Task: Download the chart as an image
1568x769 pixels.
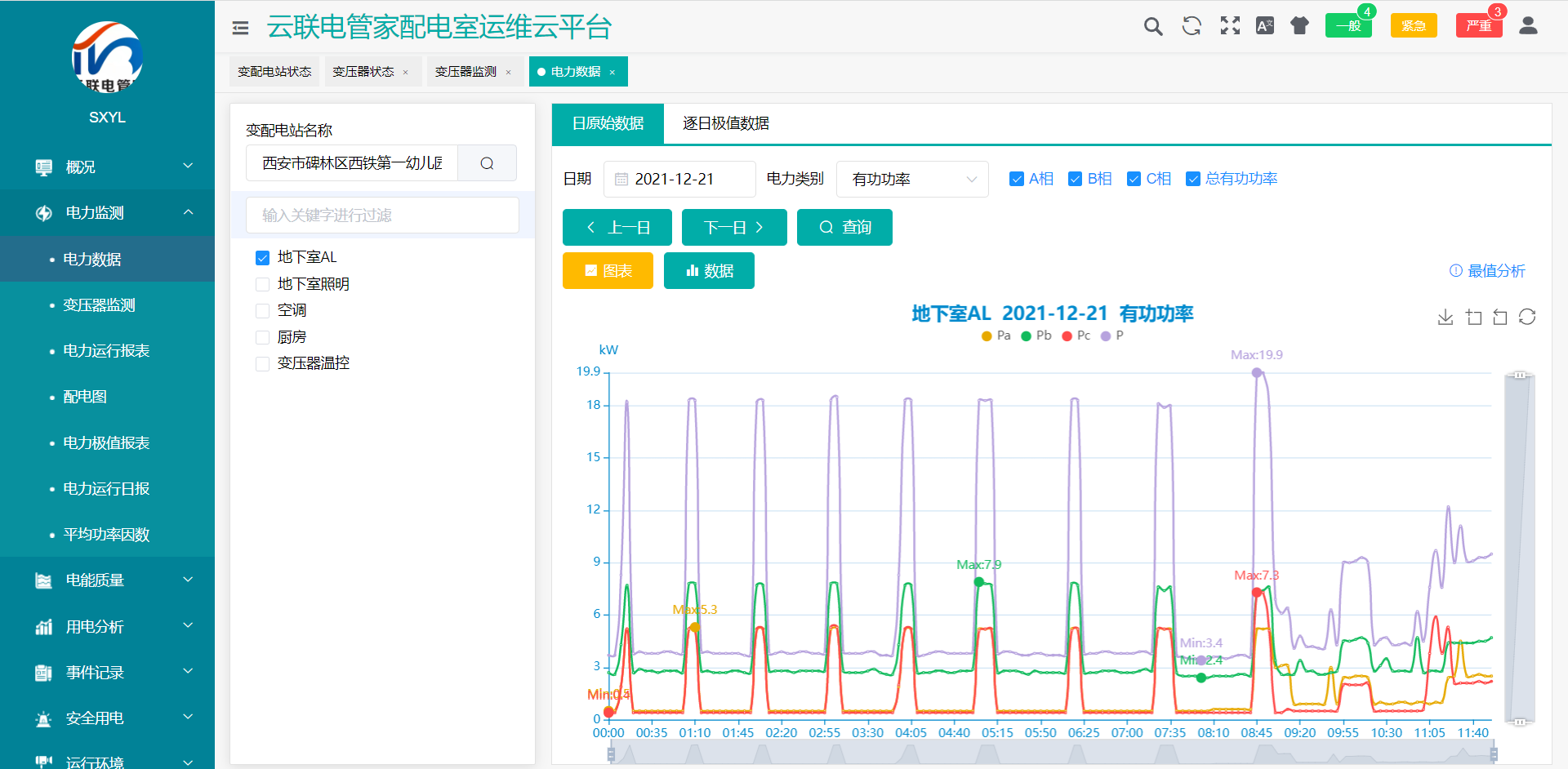Action: coord(1445,317)
